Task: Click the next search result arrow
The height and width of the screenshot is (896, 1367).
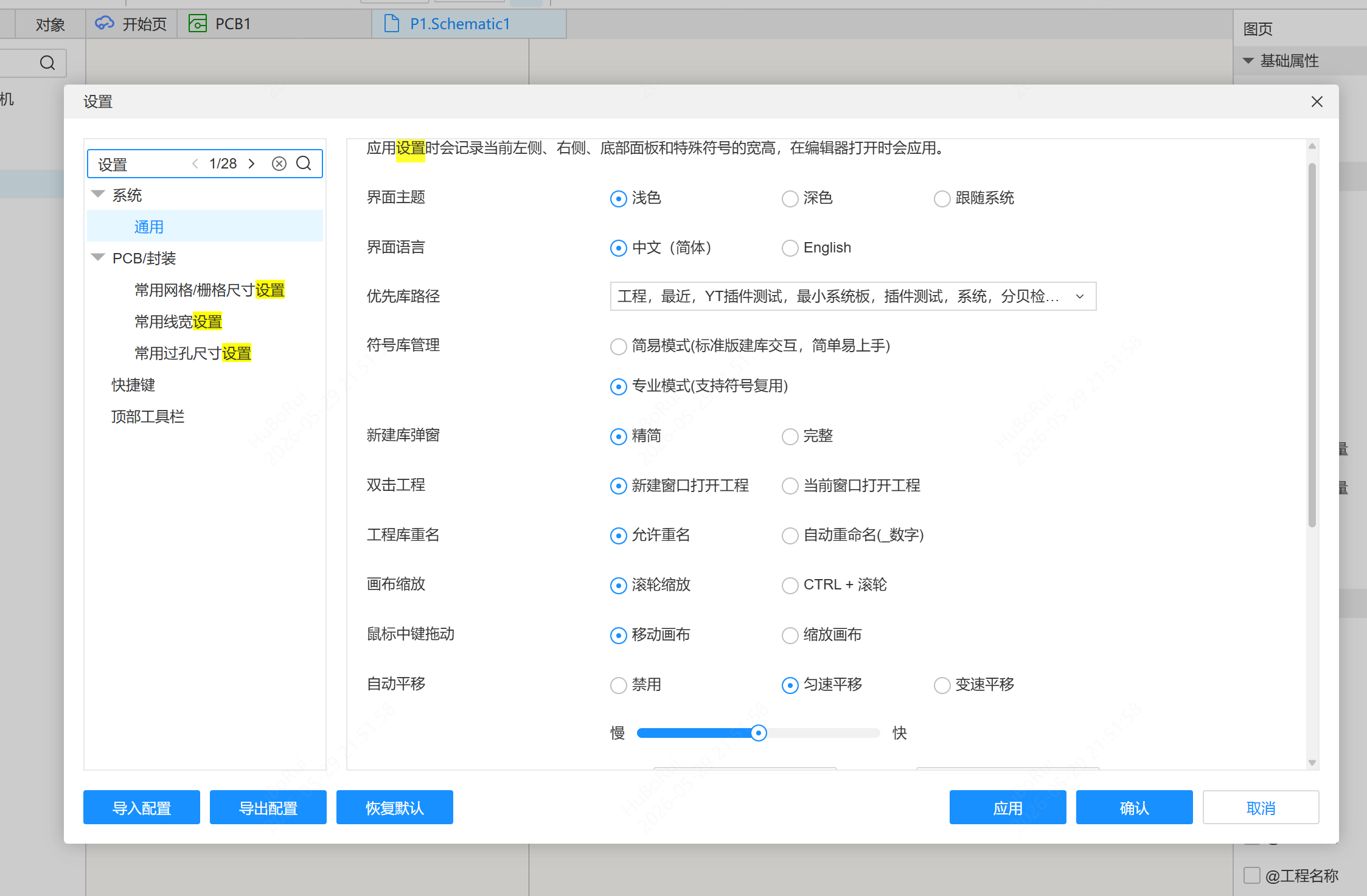Action: [x=251, y=164]
